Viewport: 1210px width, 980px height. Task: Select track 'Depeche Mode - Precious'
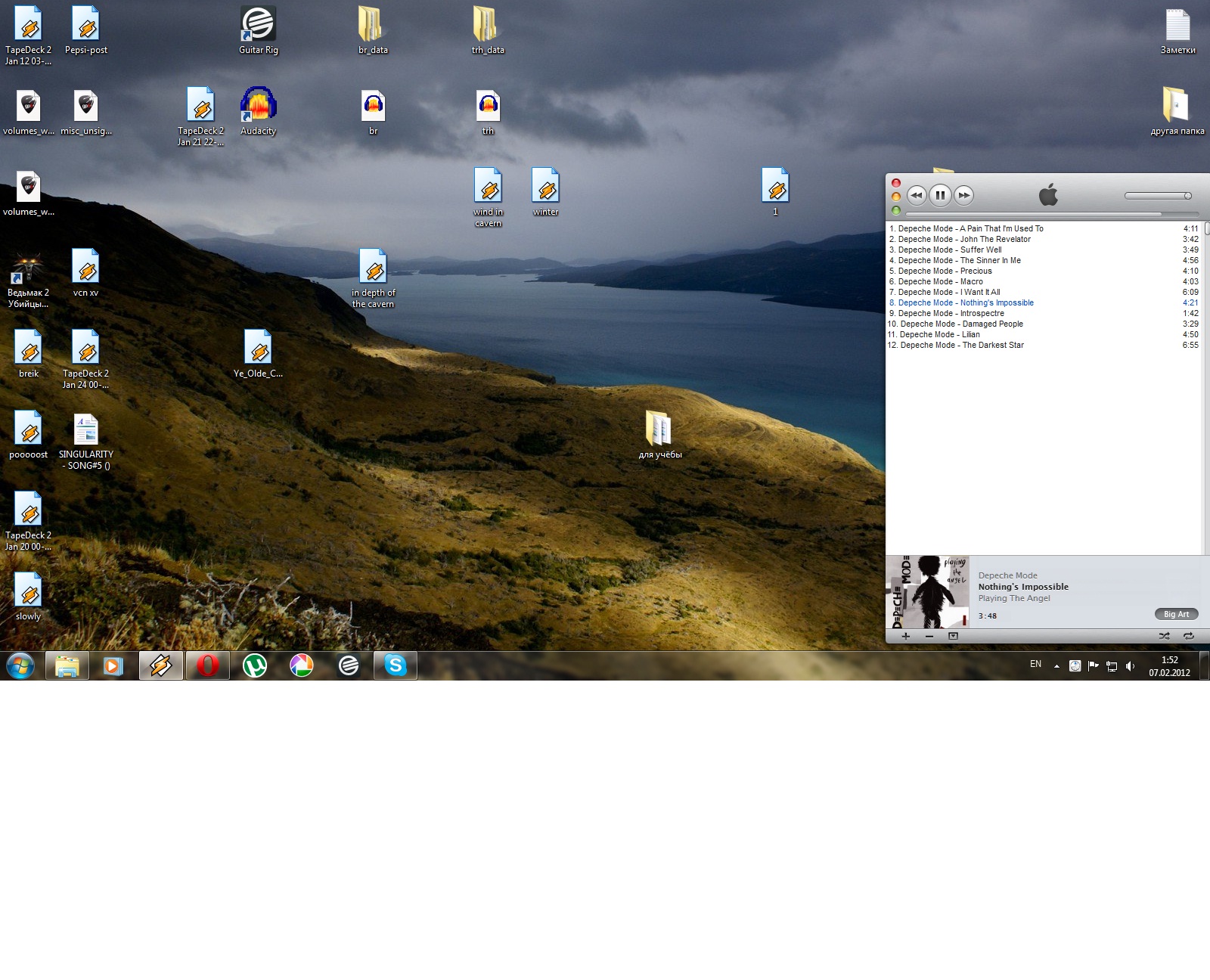pos(945,271)
